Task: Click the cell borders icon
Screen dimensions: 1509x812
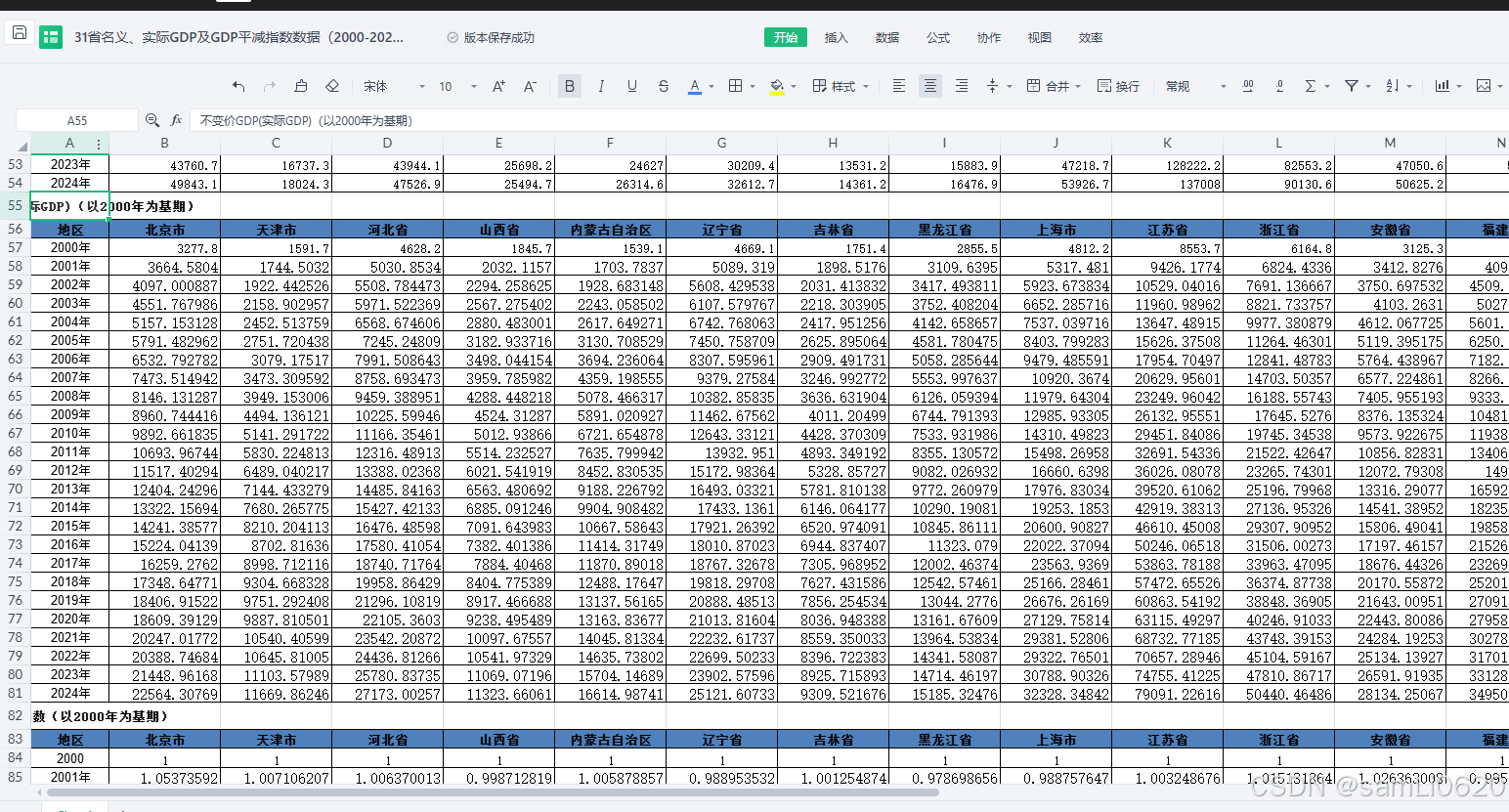Action: pos(736,86)
